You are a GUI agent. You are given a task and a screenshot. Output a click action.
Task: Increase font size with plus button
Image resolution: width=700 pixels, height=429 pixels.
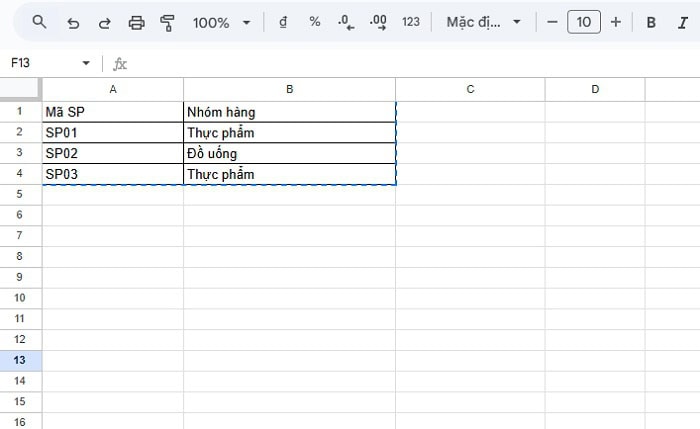615,22
